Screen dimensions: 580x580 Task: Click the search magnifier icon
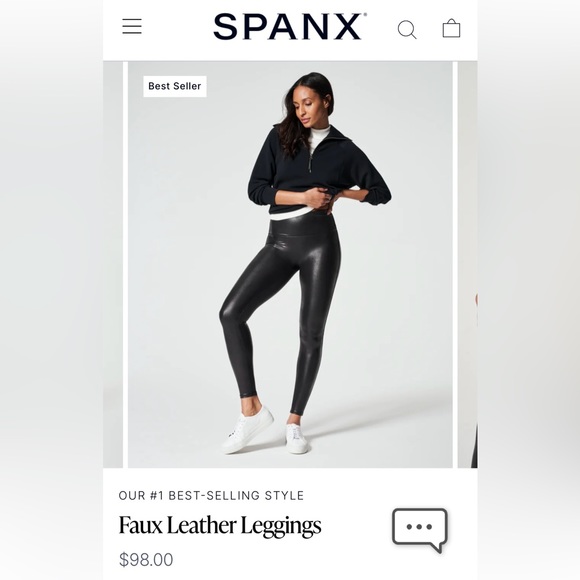pyautogui.click(x=407, y=29)
